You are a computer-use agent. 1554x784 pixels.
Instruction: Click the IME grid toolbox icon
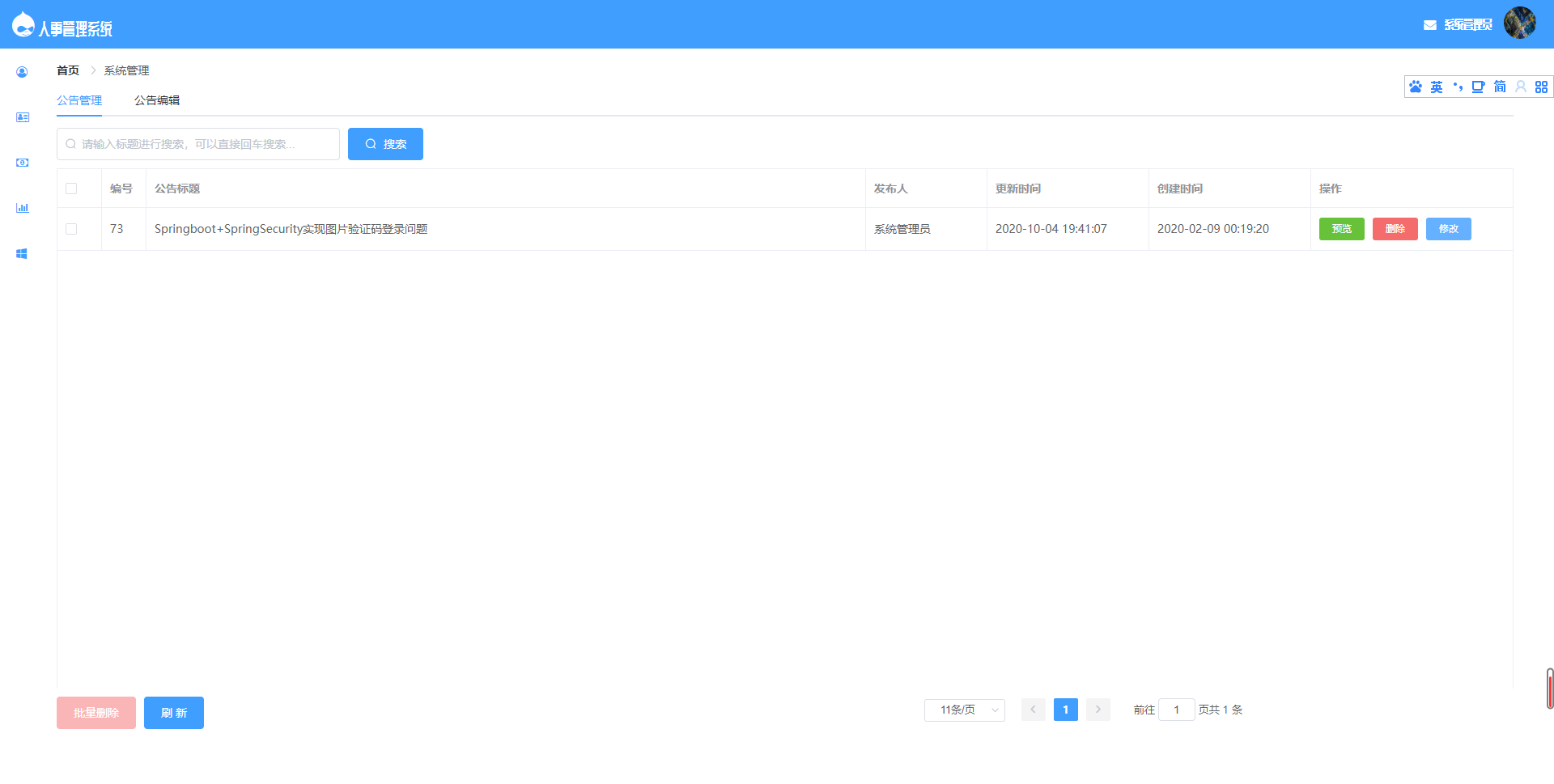pyautogui.click(x=1541, y=87)
